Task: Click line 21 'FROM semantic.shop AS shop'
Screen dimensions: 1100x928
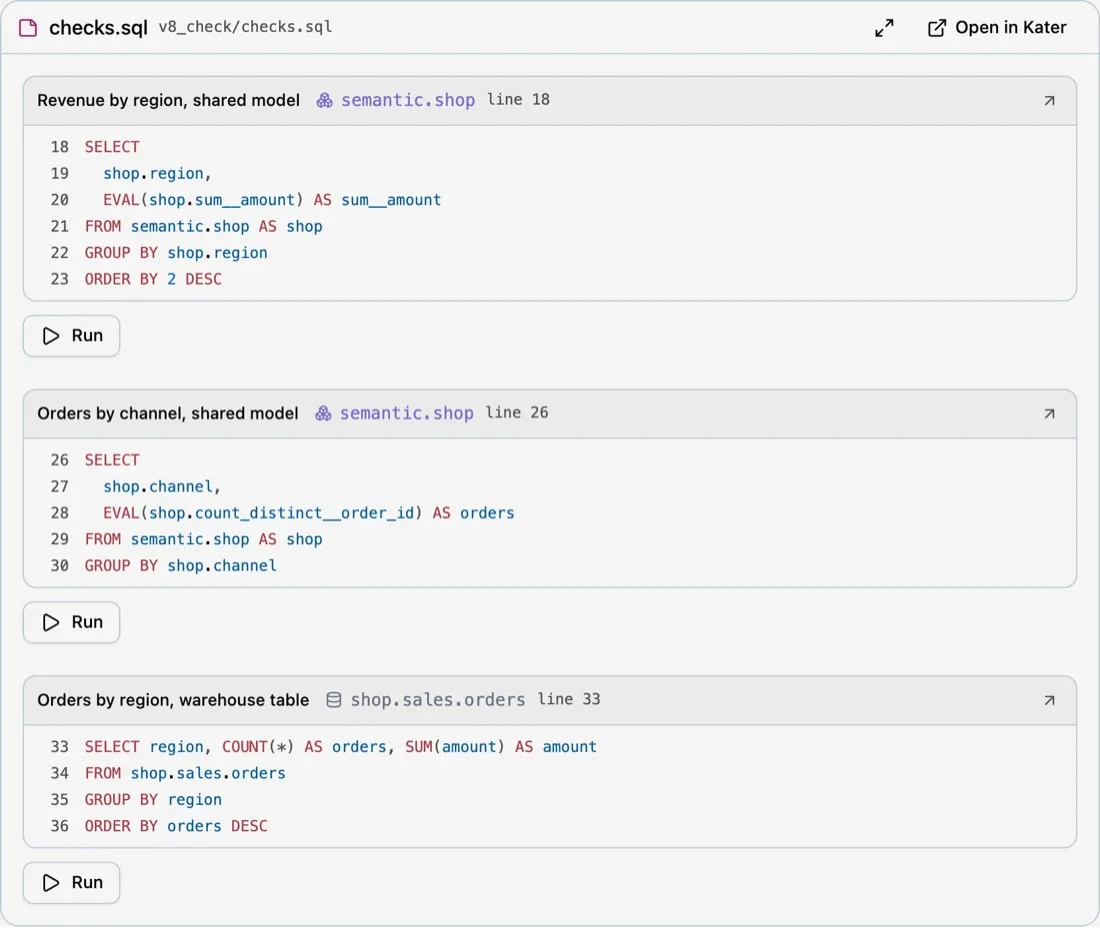Action: pyautogui.click(x=203, y=227)
